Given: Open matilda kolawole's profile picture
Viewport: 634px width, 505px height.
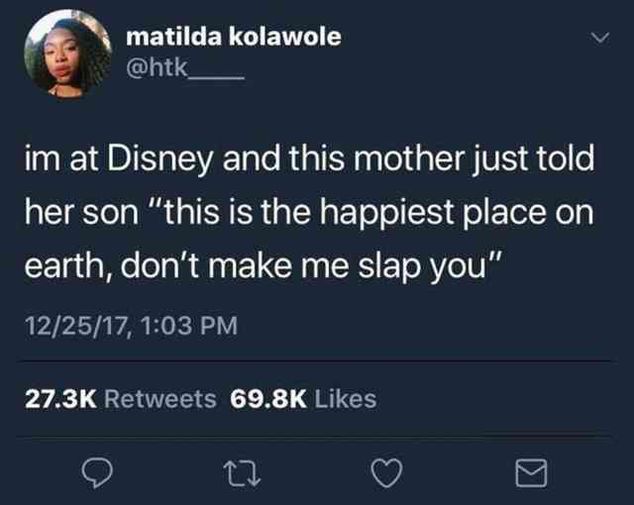Looking at the screenshot, I should [x=68, y=54].
